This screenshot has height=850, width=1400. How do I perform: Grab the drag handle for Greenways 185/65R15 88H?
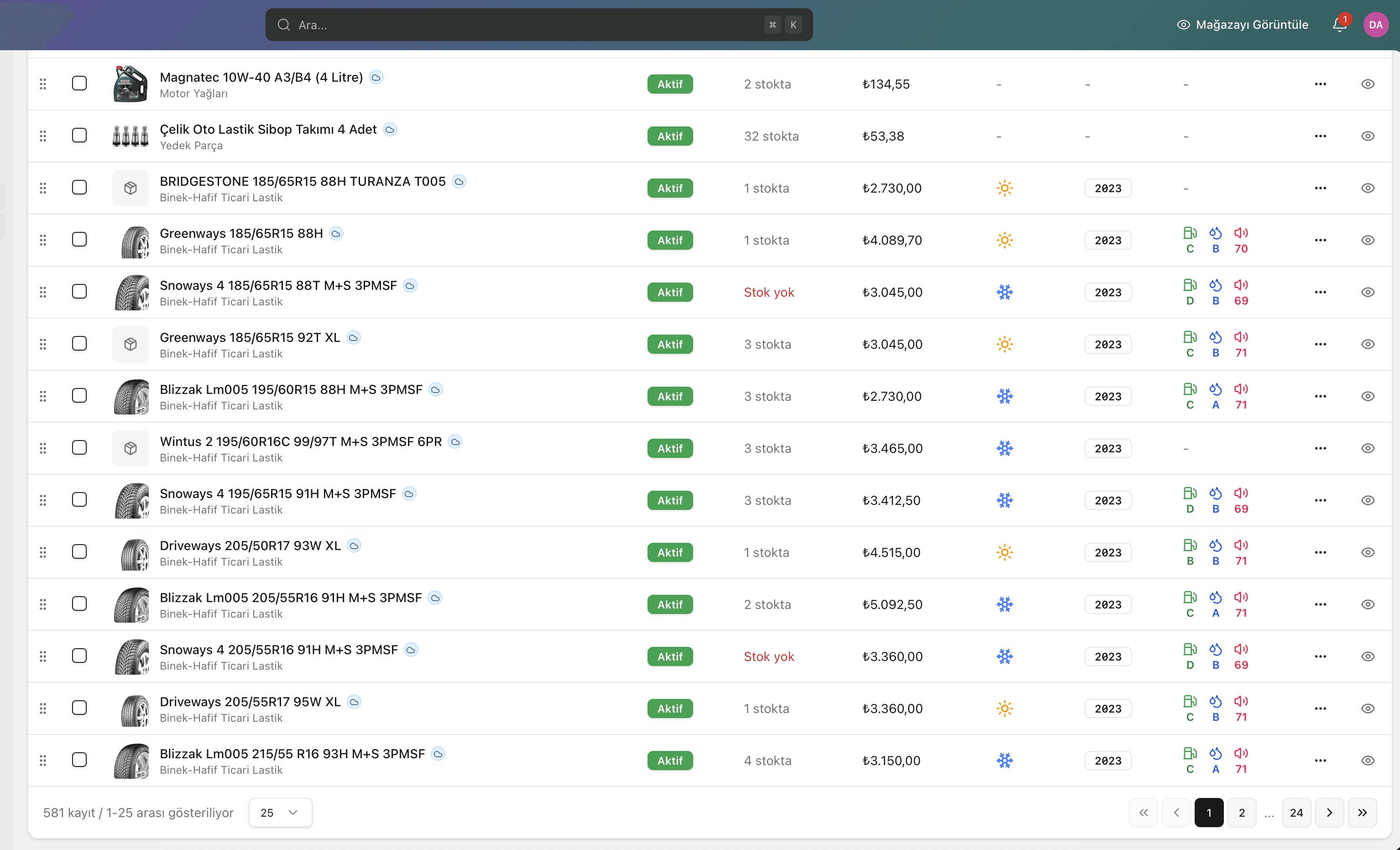pyautogui.click(x=42, y=240)
